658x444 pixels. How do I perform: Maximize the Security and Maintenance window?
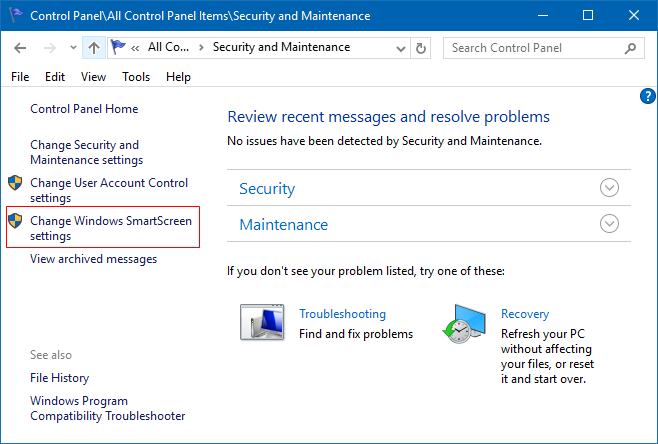[588, 16]
